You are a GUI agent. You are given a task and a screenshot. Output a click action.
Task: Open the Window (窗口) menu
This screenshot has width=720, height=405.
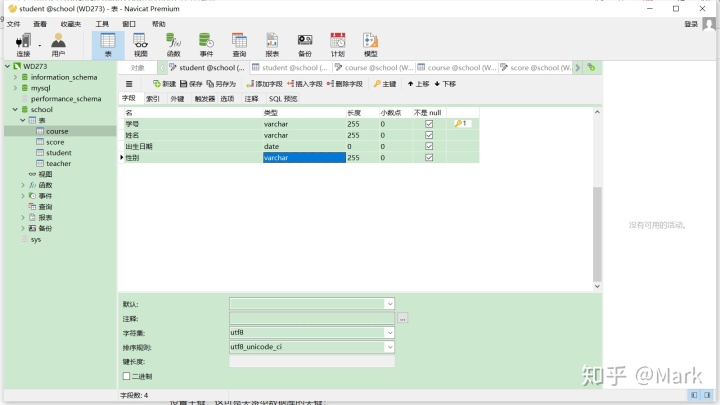pos(129,24)
